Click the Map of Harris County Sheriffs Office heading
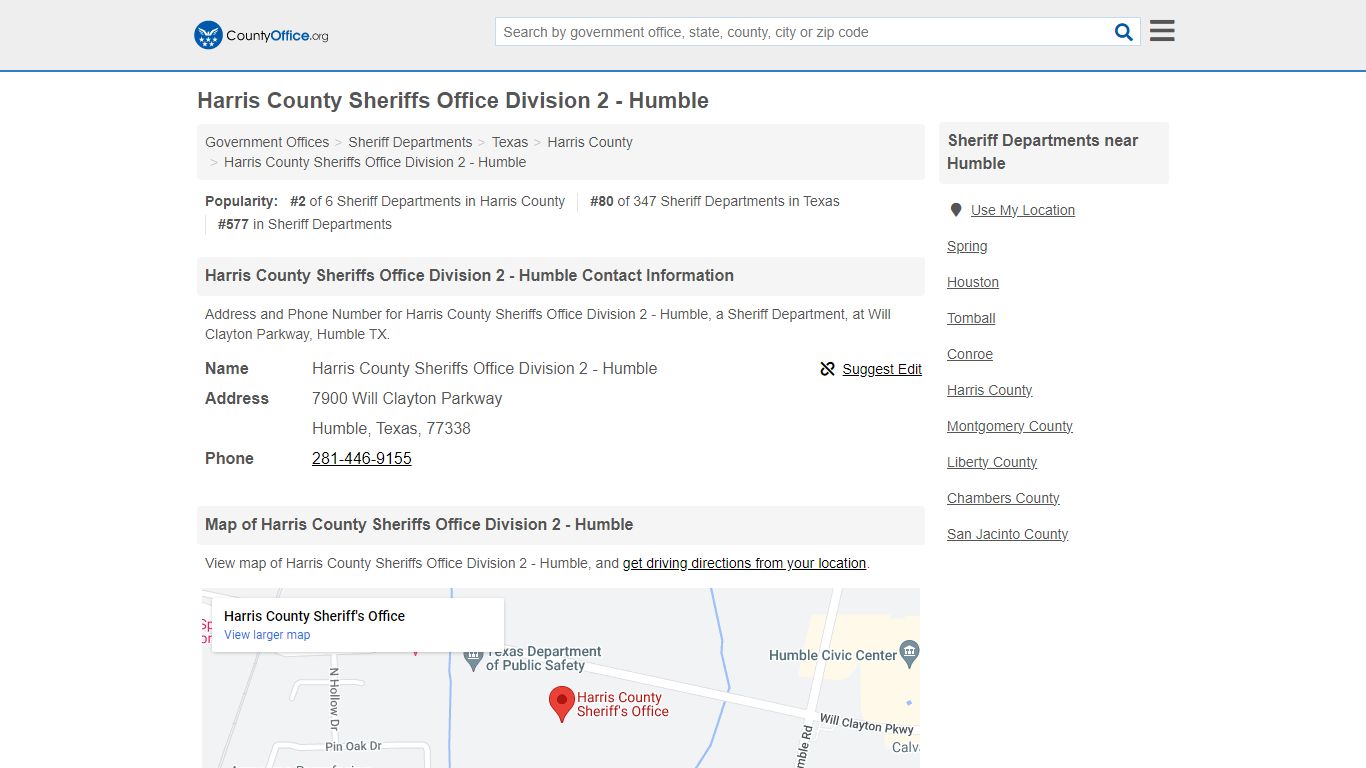1366x768 pixels. click(x=419, y=525)
